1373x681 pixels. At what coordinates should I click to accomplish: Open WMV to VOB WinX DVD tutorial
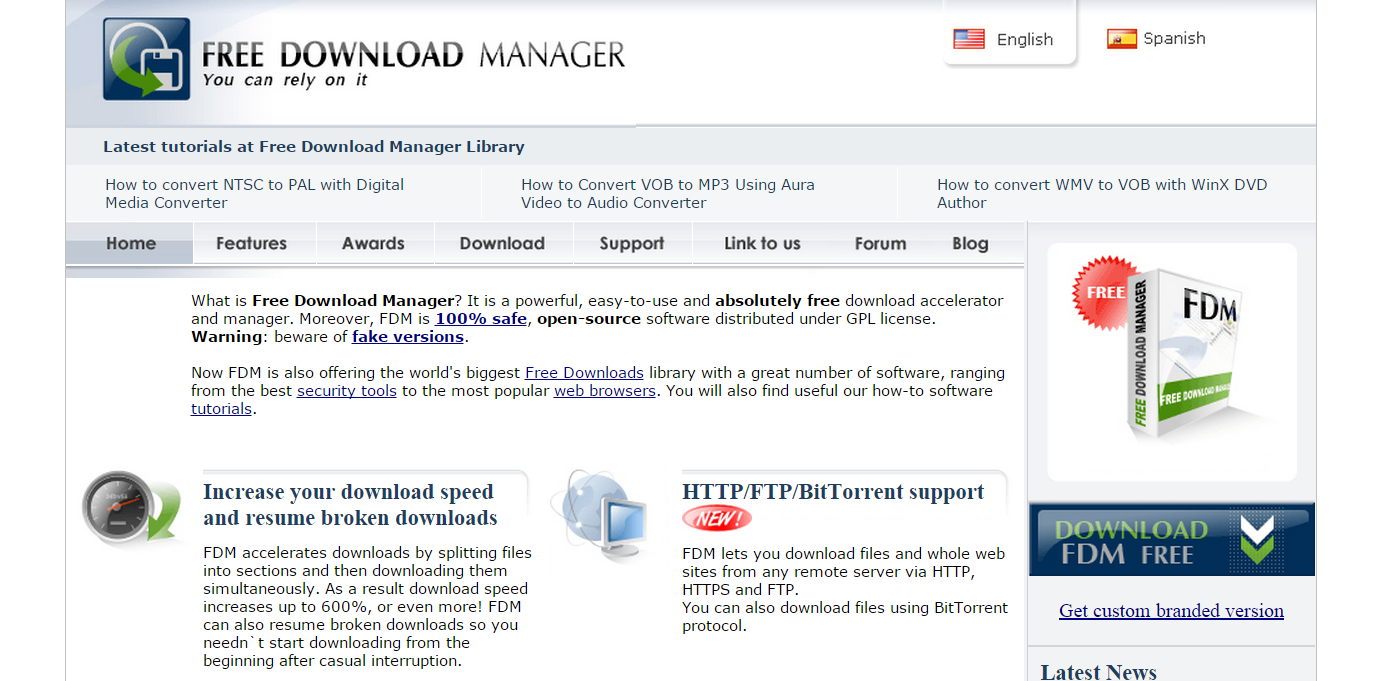[x=1102, y=193]
